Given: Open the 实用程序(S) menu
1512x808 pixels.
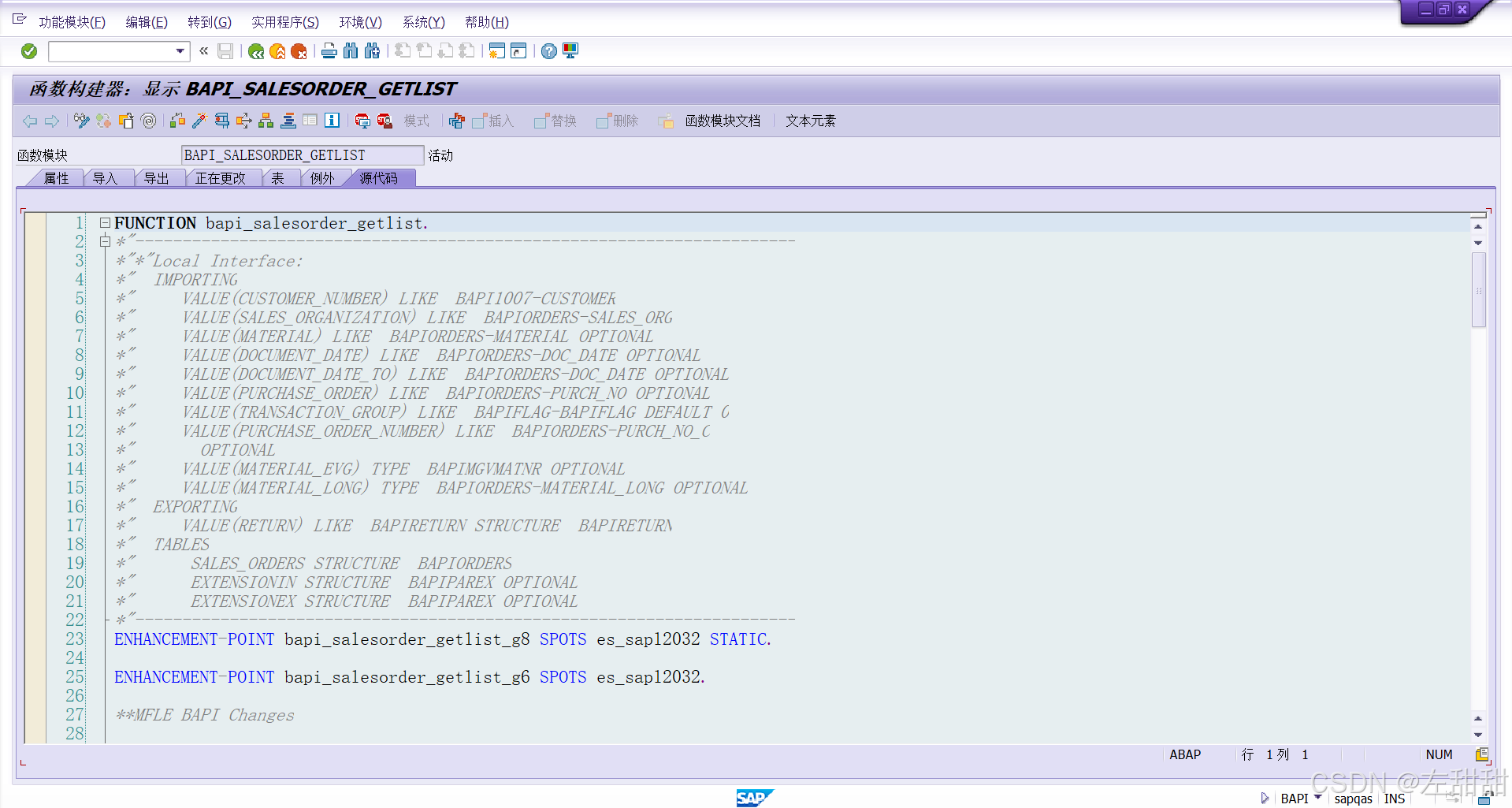Looking at the screenshot, I should click(285, 22).
